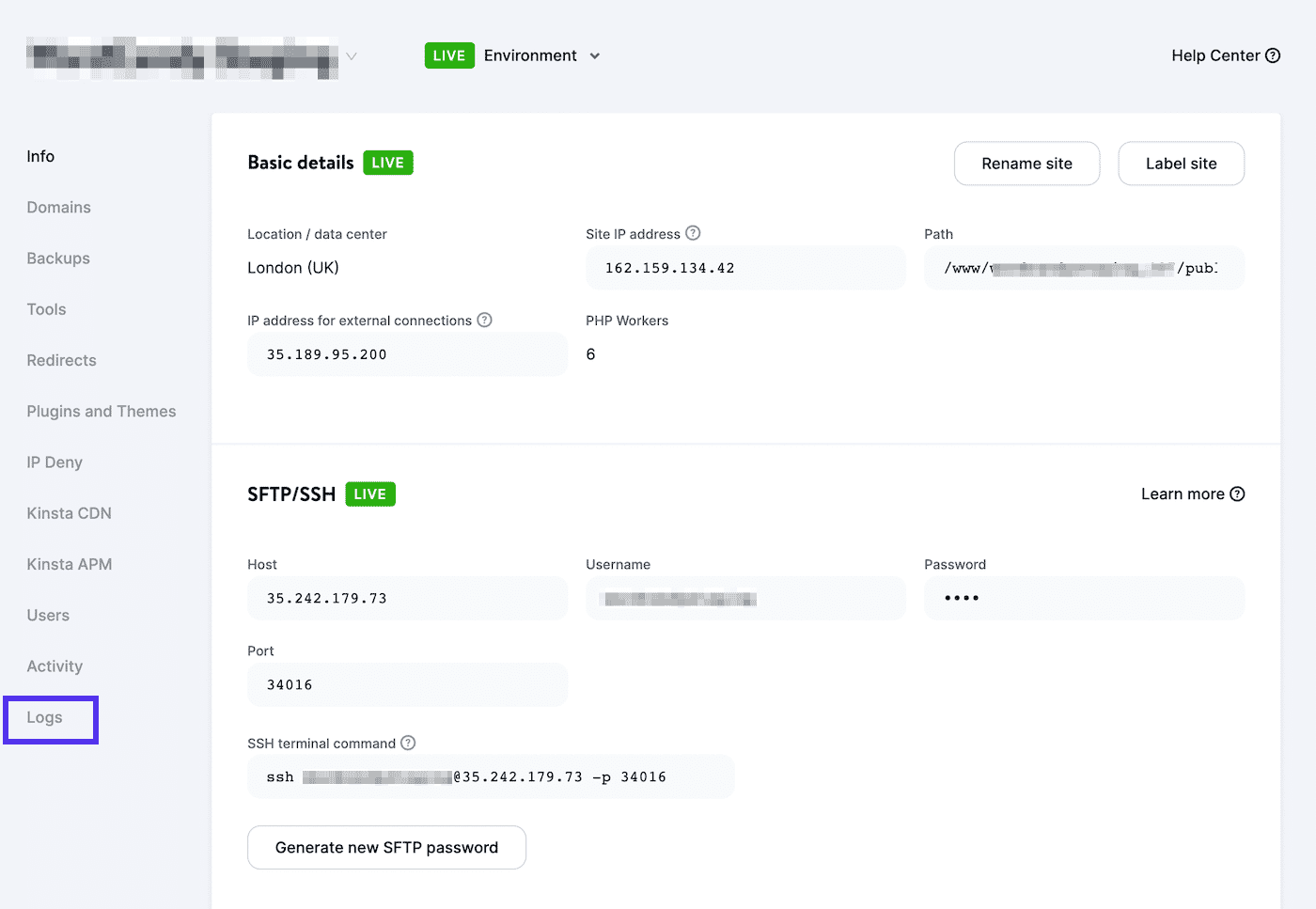Open the Logs section in sidebar
1316x909 pixels.
(x=45, y=718)
